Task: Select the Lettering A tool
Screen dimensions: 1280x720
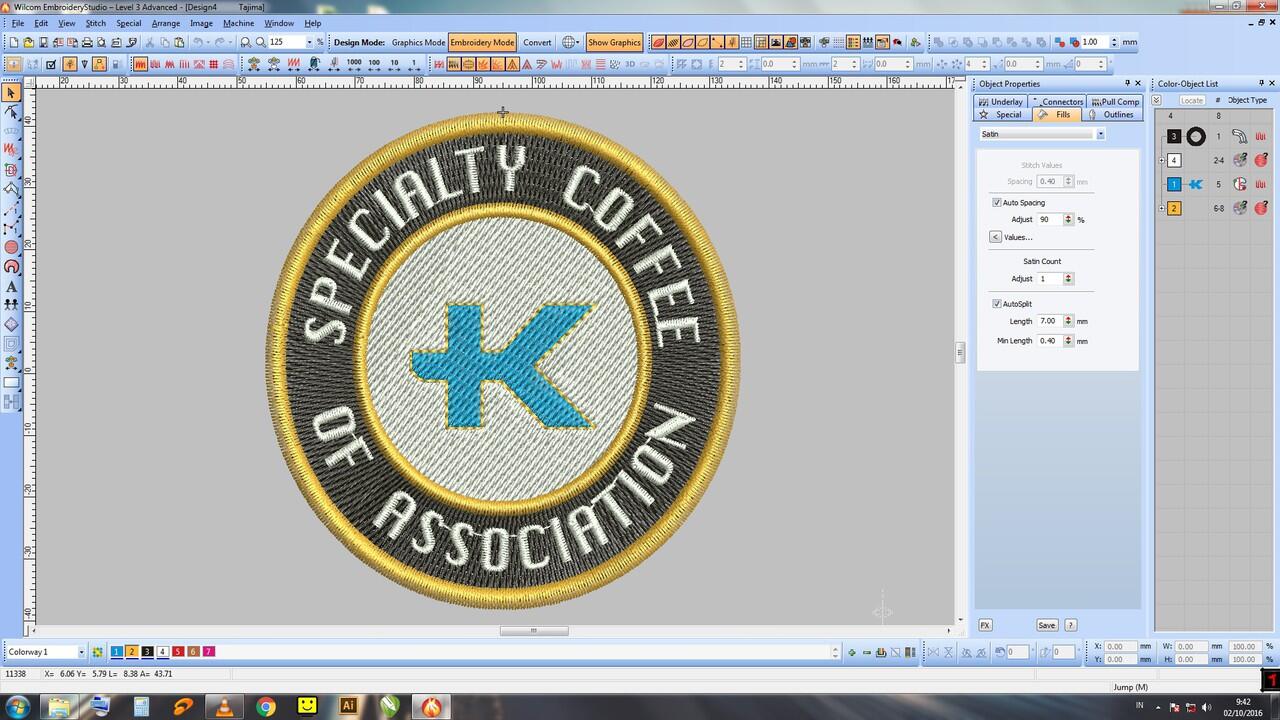Action: click(11, 287)
